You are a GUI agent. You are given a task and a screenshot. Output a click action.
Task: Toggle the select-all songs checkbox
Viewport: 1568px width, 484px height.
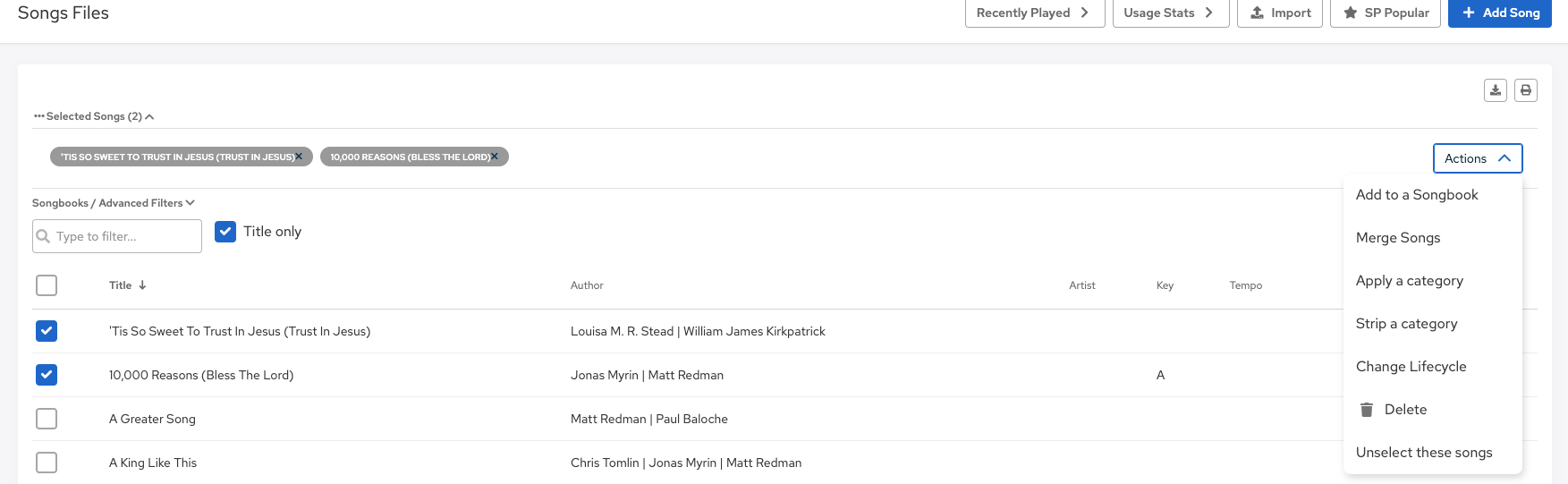pyautogui.click(x=47, y=285)
